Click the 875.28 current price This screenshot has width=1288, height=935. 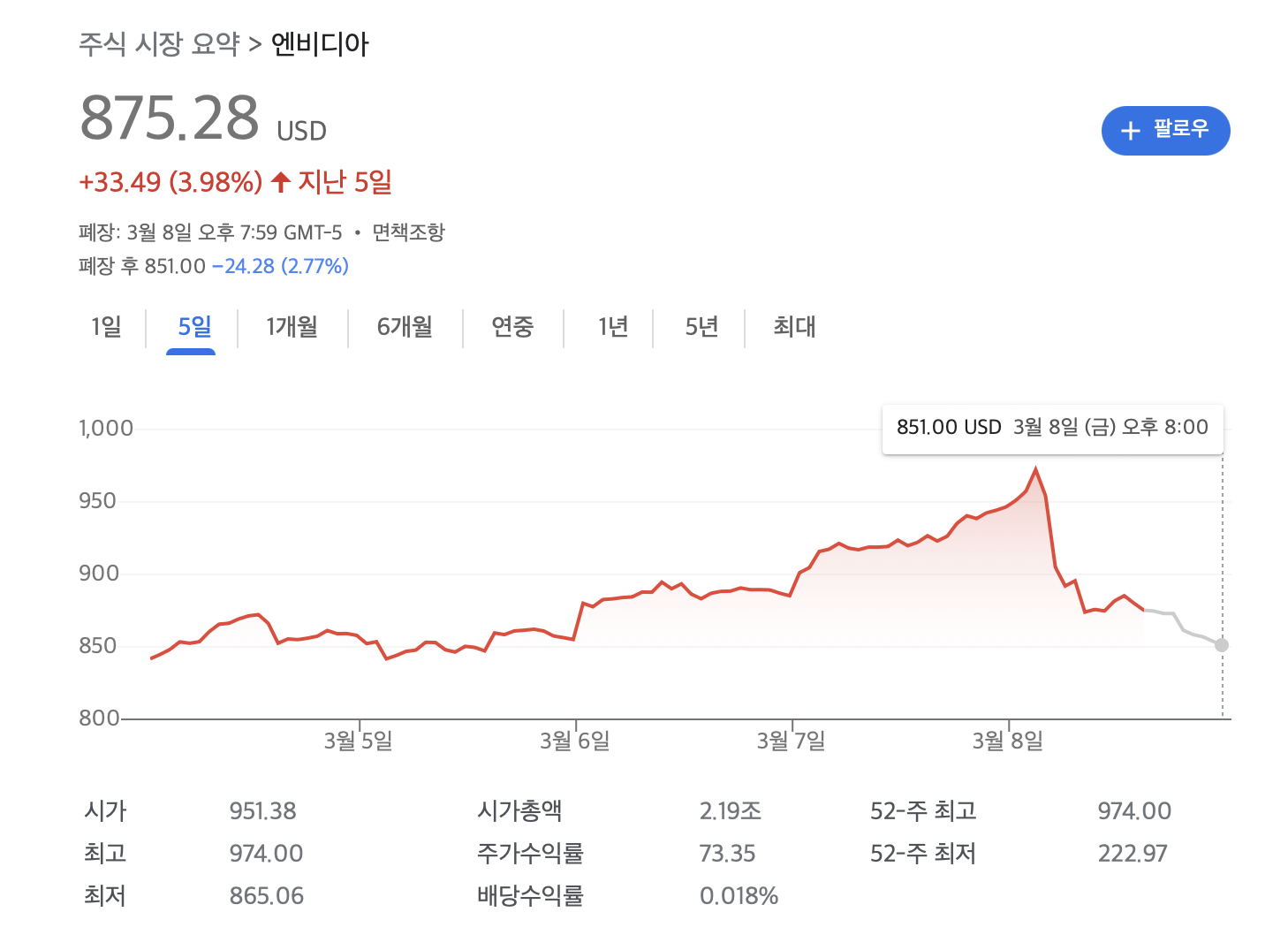pyautogui.click(x=170, y=118)
